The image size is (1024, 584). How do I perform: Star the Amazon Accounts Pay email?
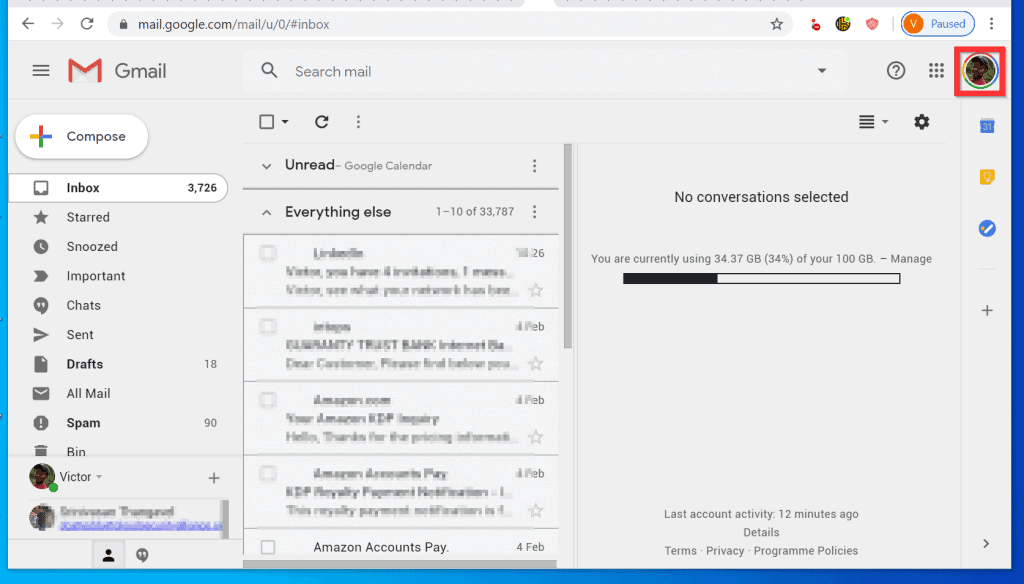pyautogui.click(x=536, y=511)
